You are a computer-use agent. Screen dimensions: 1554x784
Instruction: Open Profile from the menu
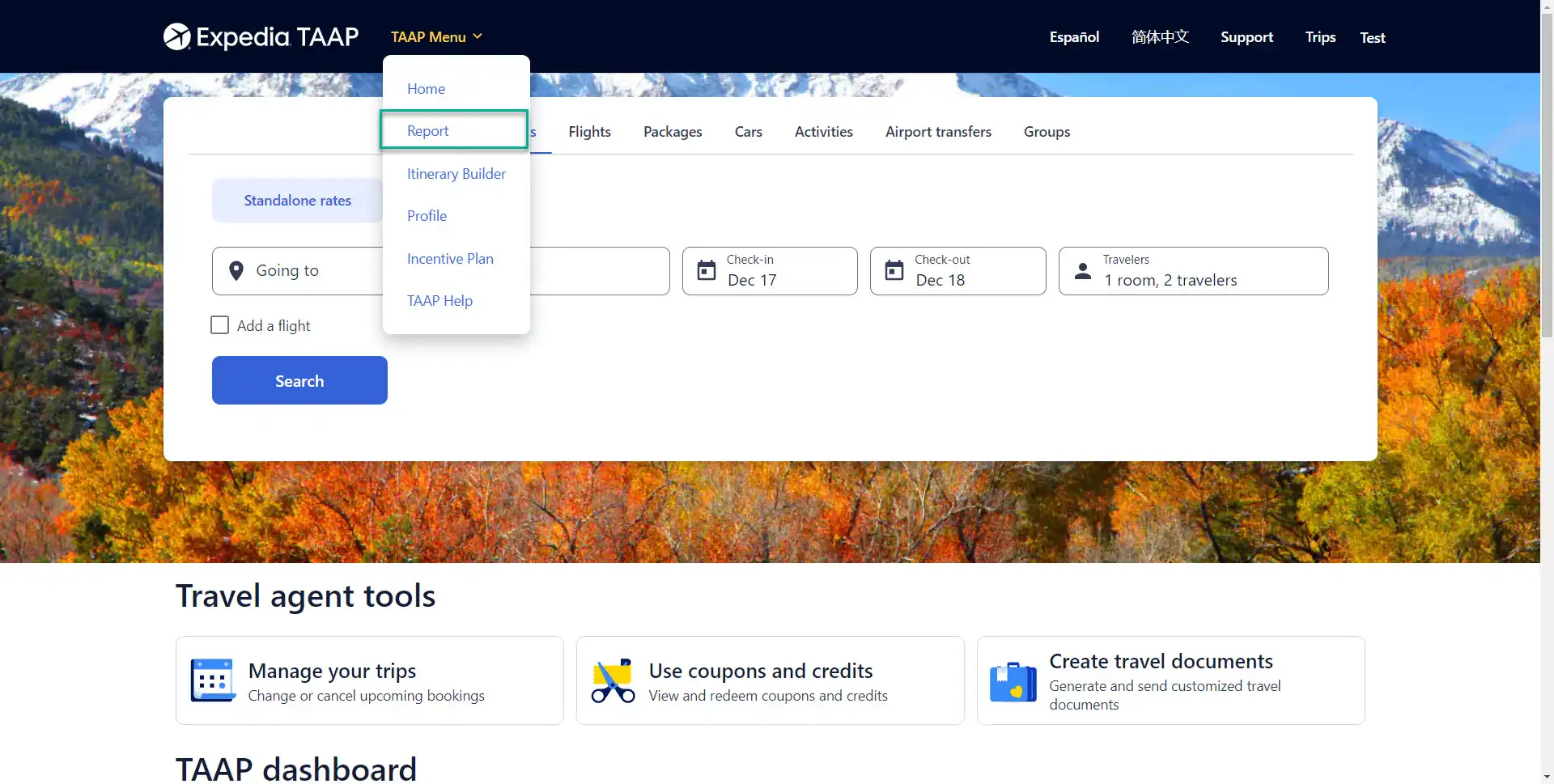427,216
